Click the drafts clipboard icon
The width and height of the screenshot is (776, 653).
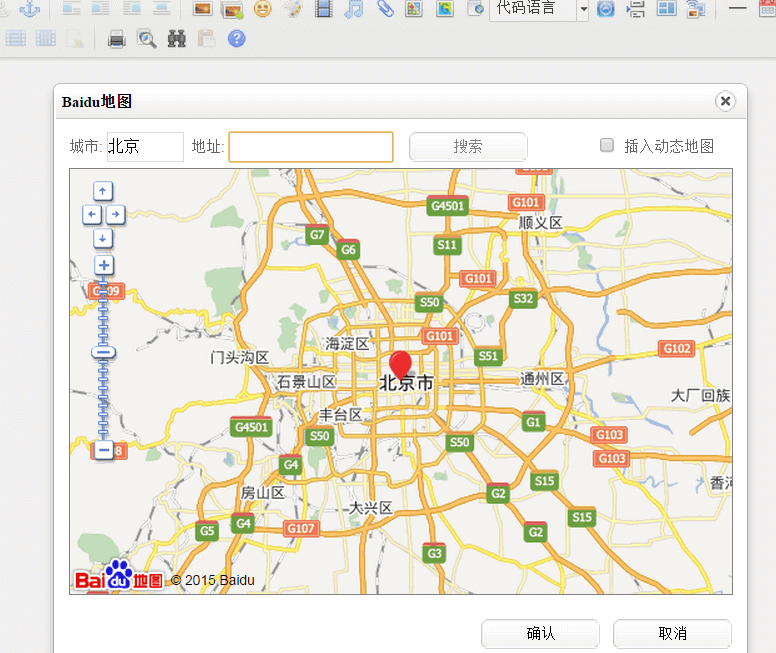[206, 39]
